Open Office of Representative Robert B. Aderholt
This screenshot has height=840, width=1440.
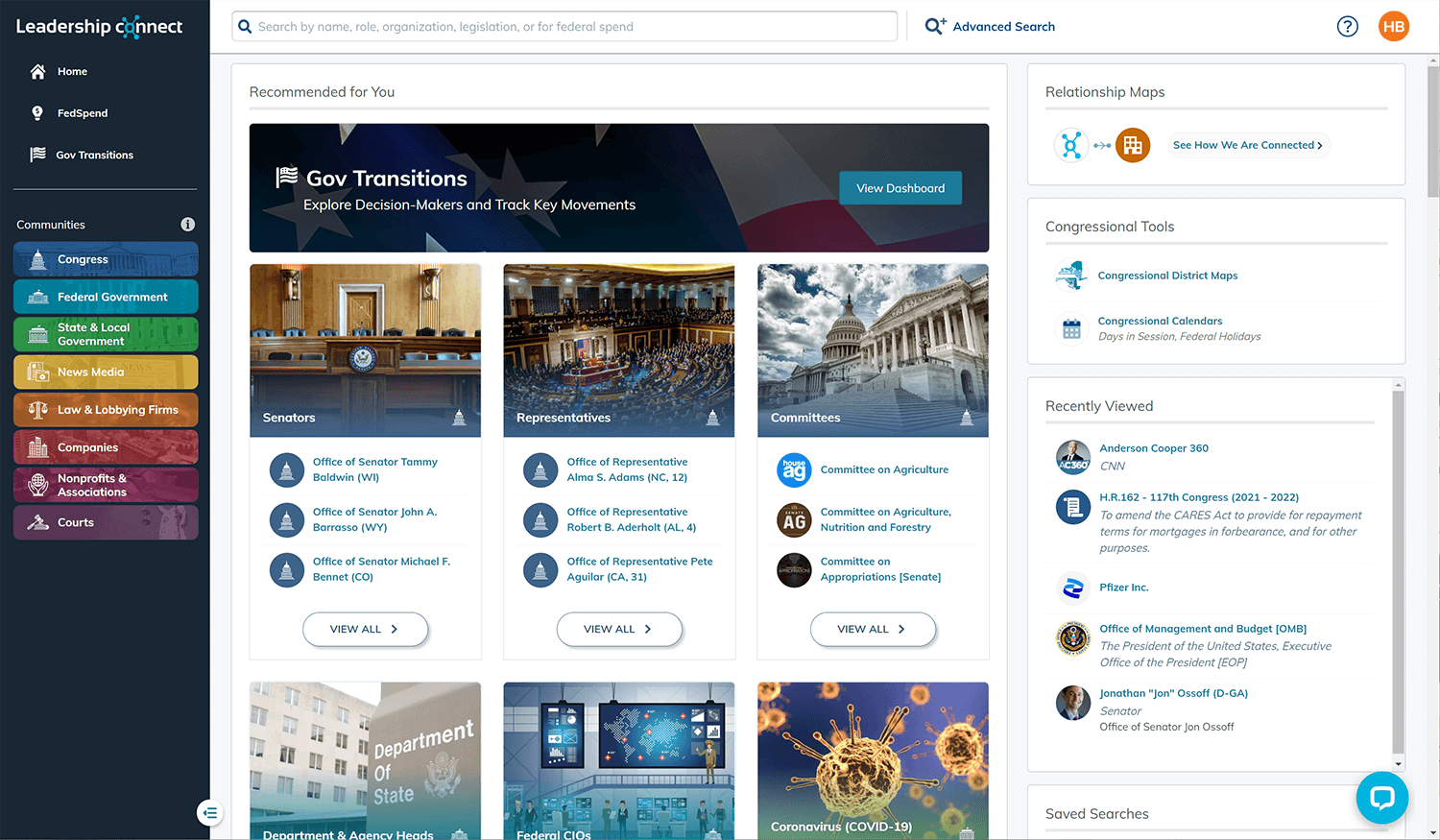(x=631, y=519)
